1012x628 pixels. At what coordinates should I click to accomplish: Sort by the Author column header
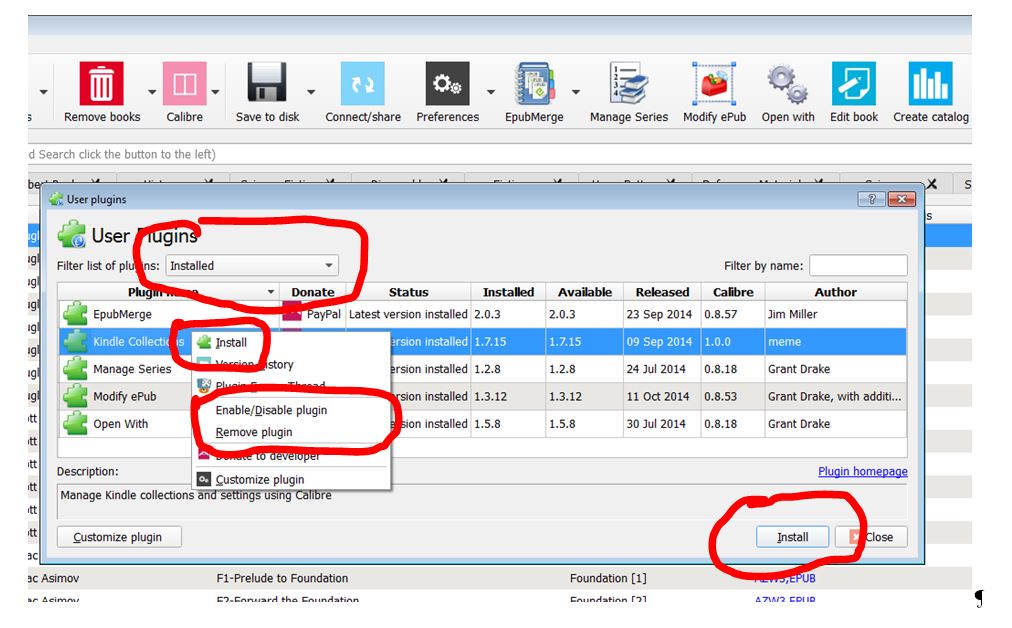[x=835, y=292]
